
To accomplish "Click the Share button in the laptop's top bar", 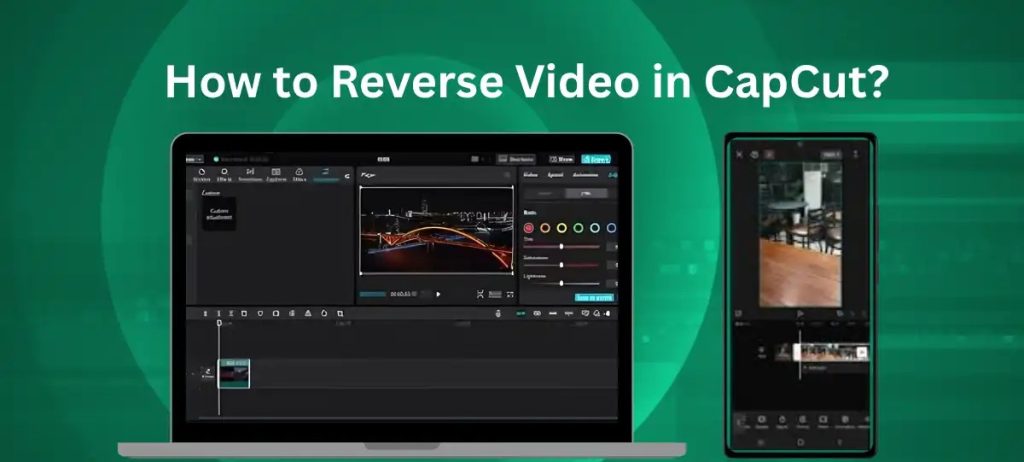I will [x=561, y=159].
